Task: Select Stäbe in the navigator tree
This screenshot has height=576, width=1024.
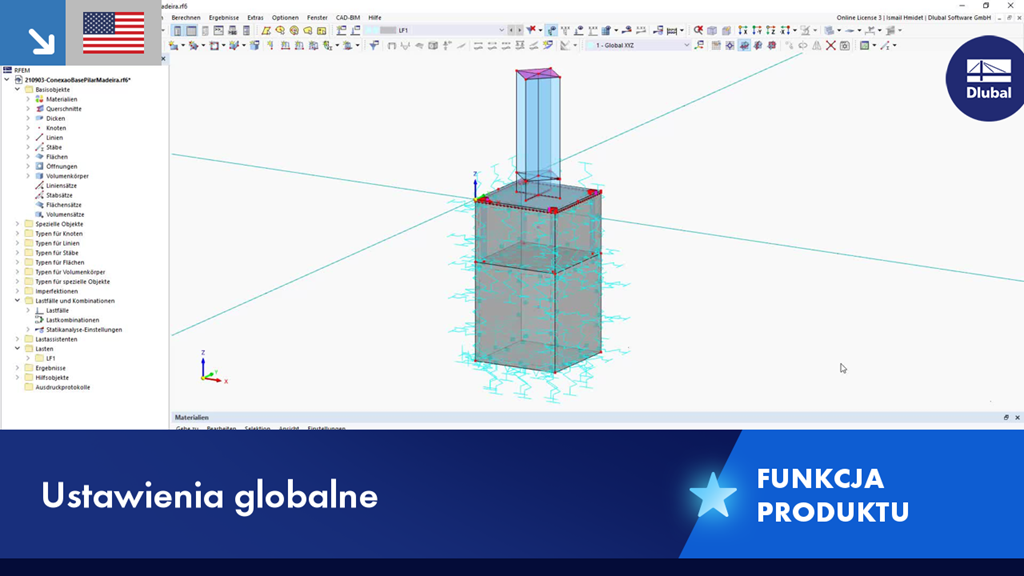Action: click(54, 148)
